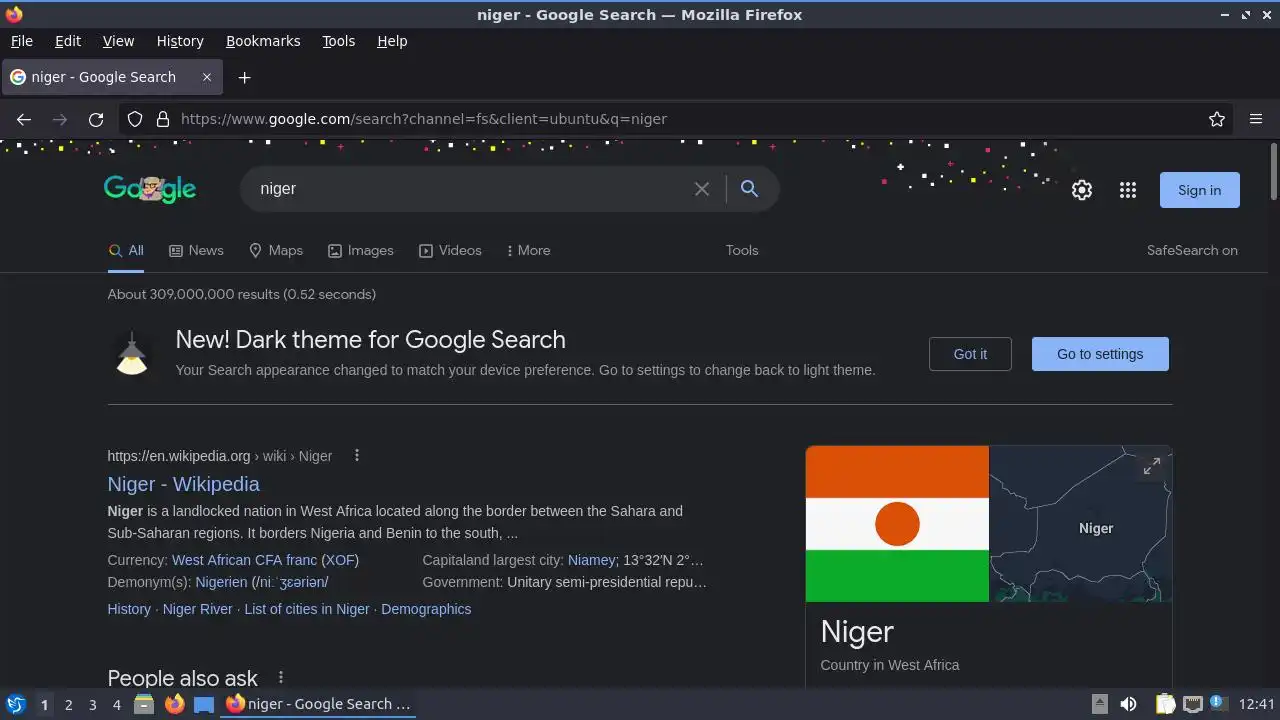This screenshot has width=1280, height=720.
Task: Launch Firefox from the taskbar quick launch
Action: [x=174, y=704]
